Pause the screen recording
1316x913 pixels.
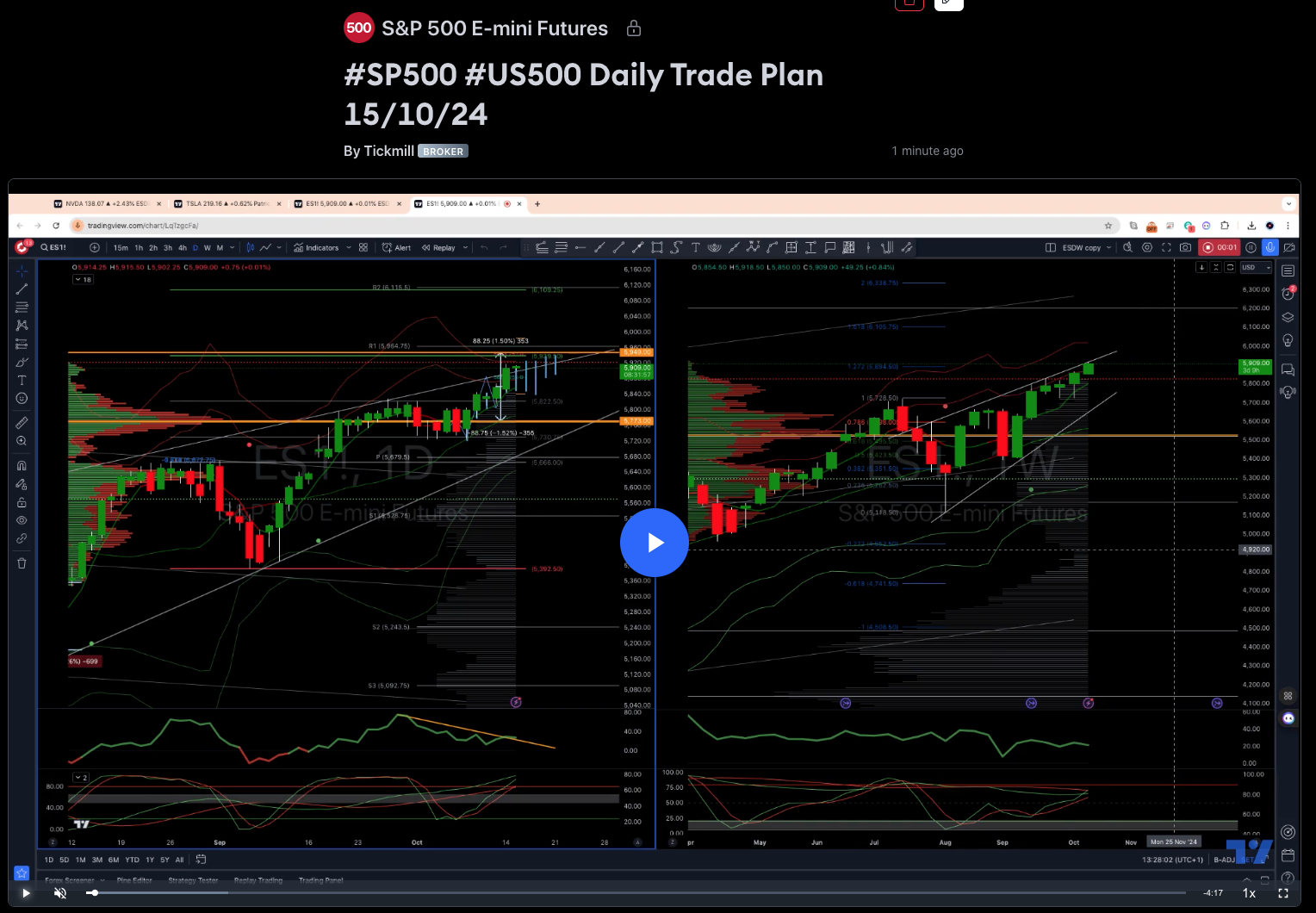(x=1251, y=247)
